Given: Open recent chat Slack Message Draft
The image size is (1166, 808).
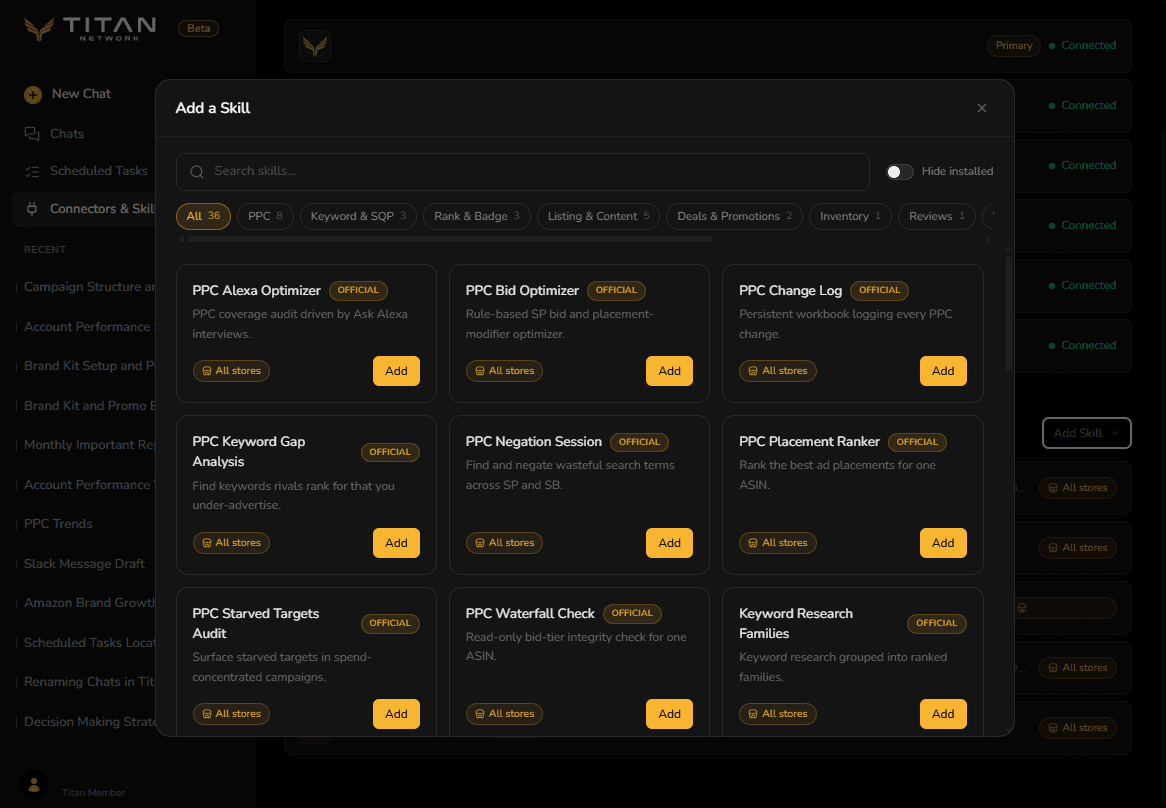Looking at the screenshot, I should pyautogui.click(x=84, y=564).
